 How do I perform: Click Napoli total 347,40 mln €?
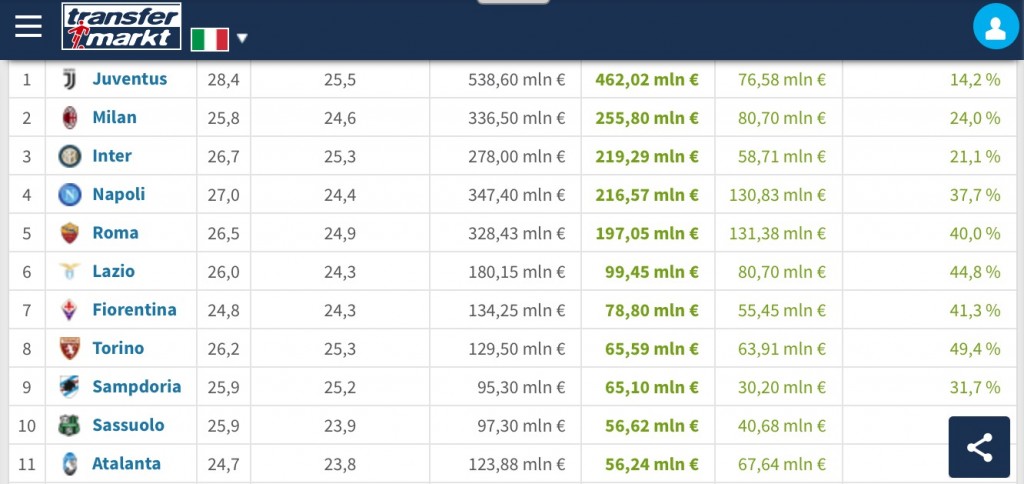pos(517,195)
